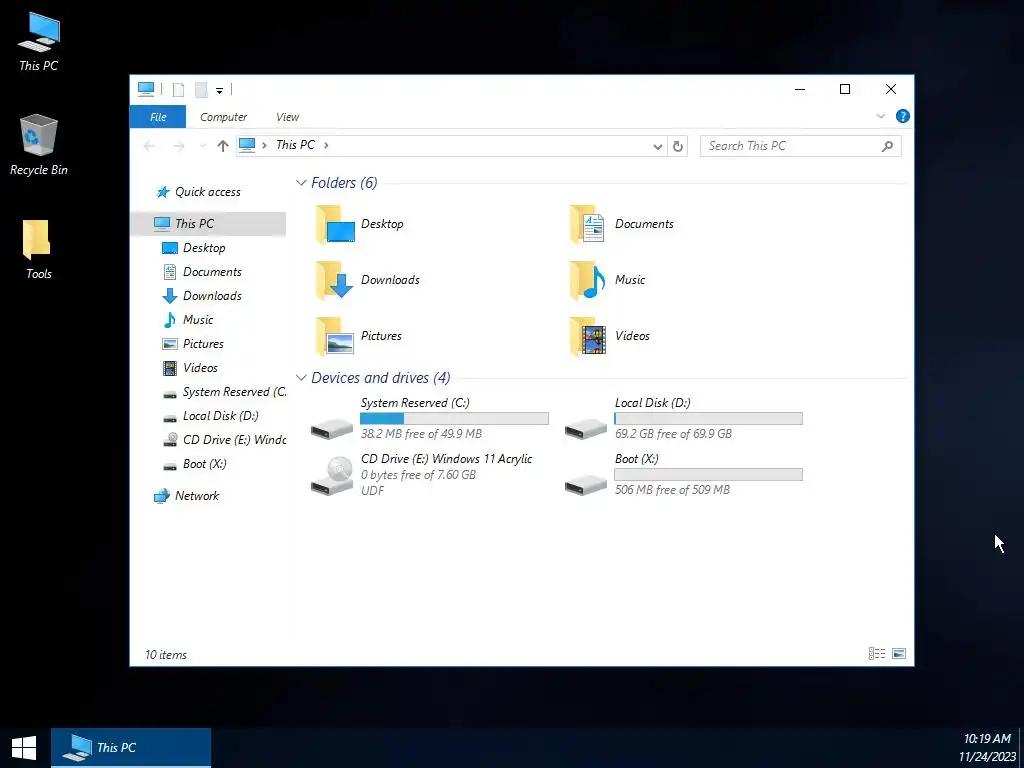The image size is (1024, 768).
Task: Click the Search This PC field
Action: tap(801, 146)
